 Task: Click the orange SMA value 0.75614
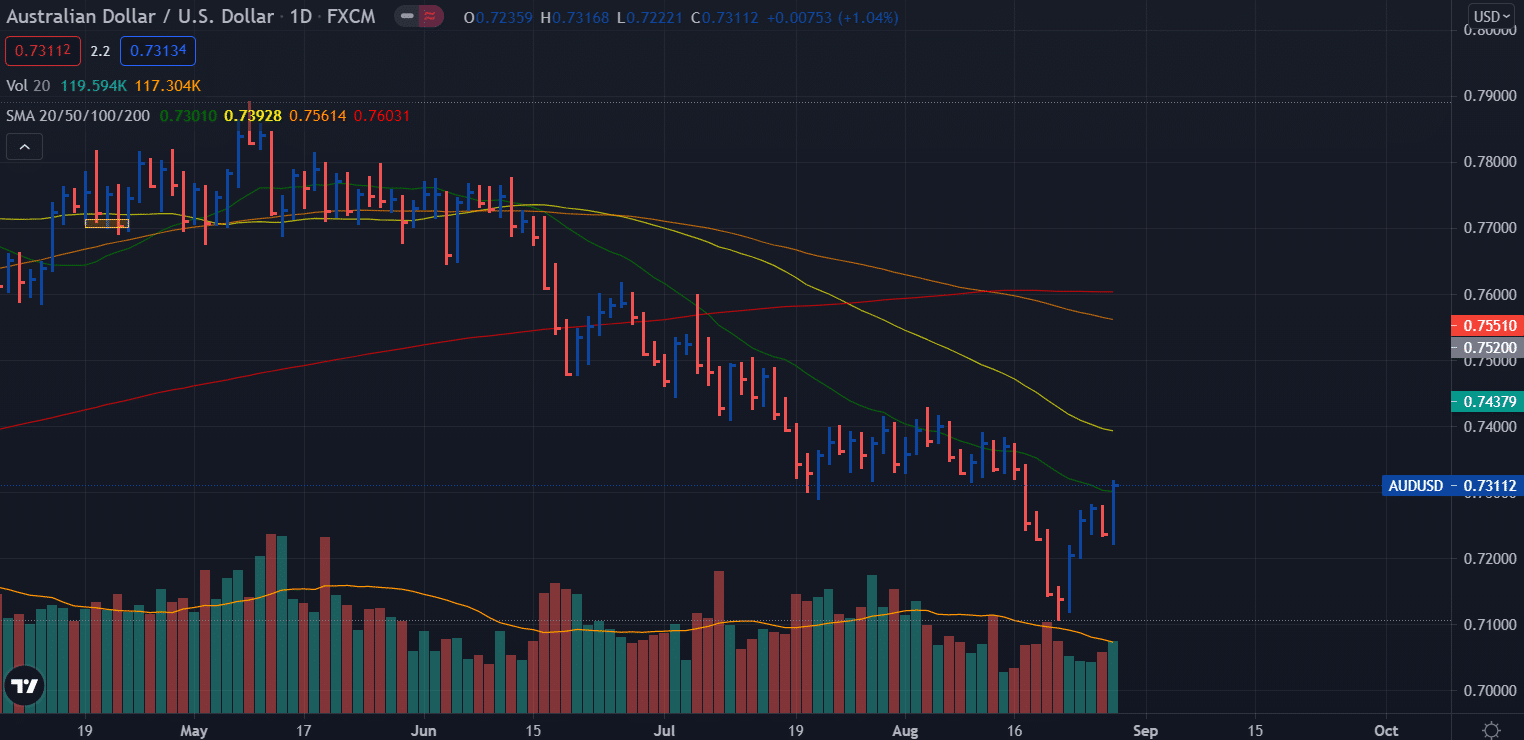click(318, 115)
